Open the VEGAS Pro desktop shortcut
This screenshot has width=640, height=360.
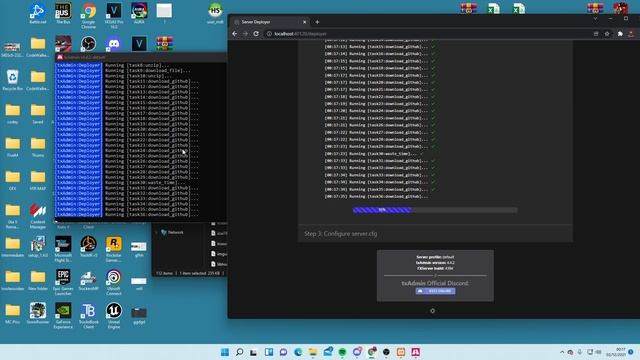[114, 16]
